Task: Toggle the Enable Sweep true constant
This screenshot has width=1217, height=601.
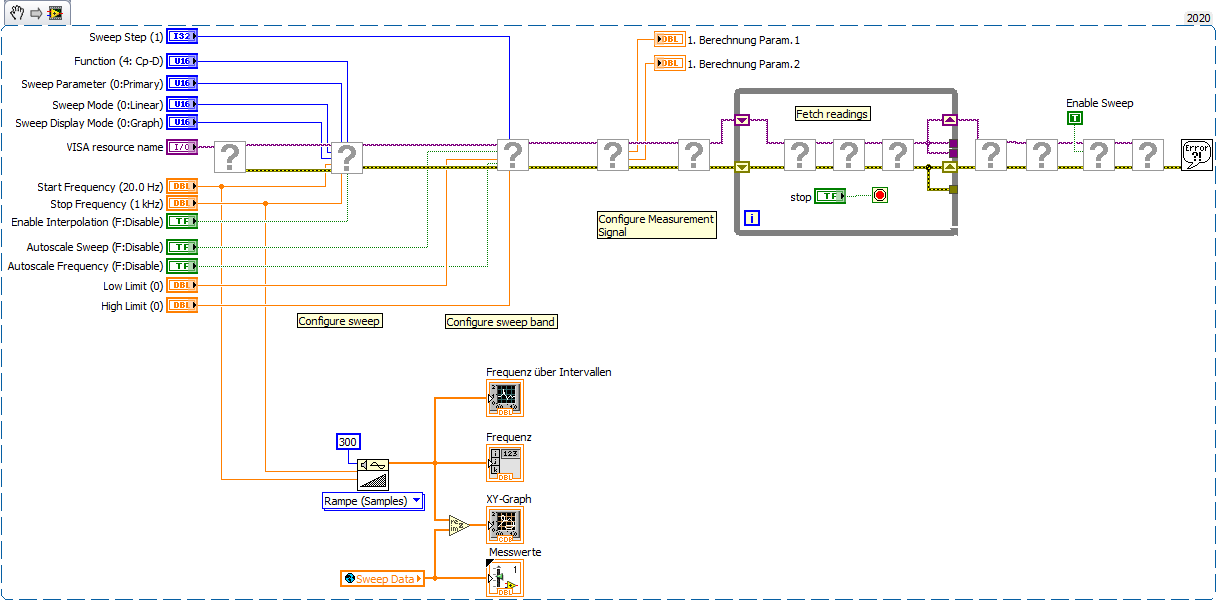Action: pos(1075,118)
